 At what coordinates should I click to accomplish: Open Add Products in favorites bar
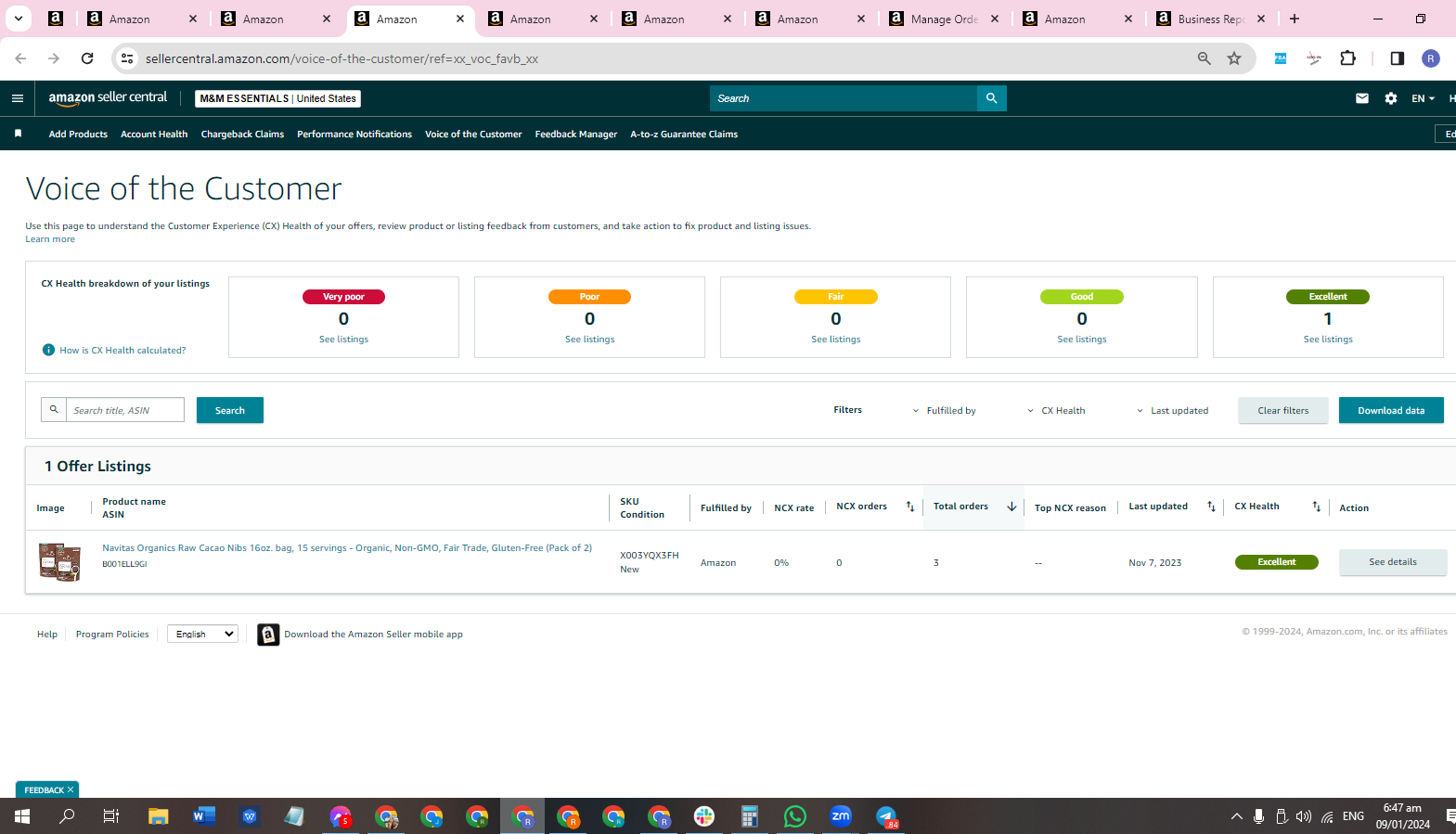point(78,134)
